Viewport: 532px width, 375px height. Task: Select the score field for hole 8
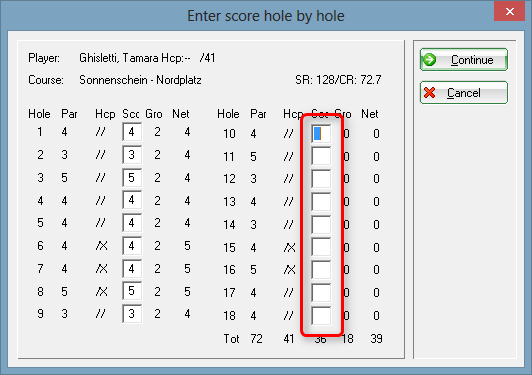coord(132,291)
